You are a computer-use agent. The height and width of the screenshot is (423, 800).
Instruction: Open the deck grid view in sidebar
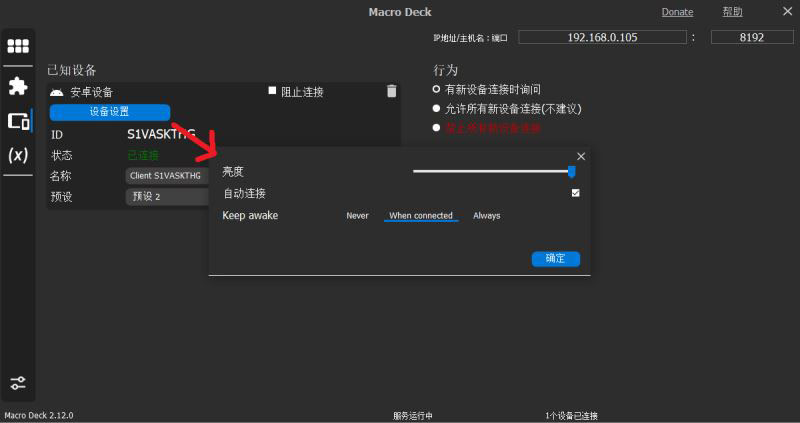click(18, 46)
